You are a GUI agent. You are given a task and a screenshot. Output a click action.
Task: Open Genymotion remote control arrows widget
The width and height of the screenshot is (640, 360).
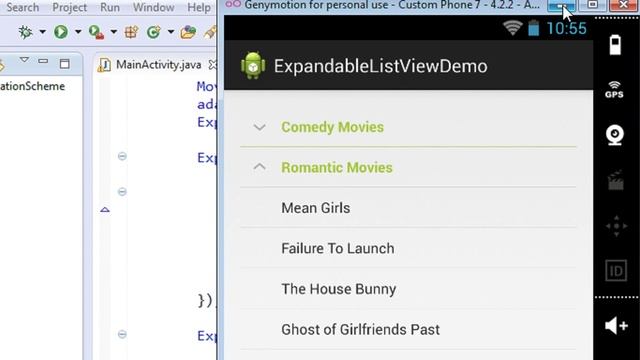616,226
